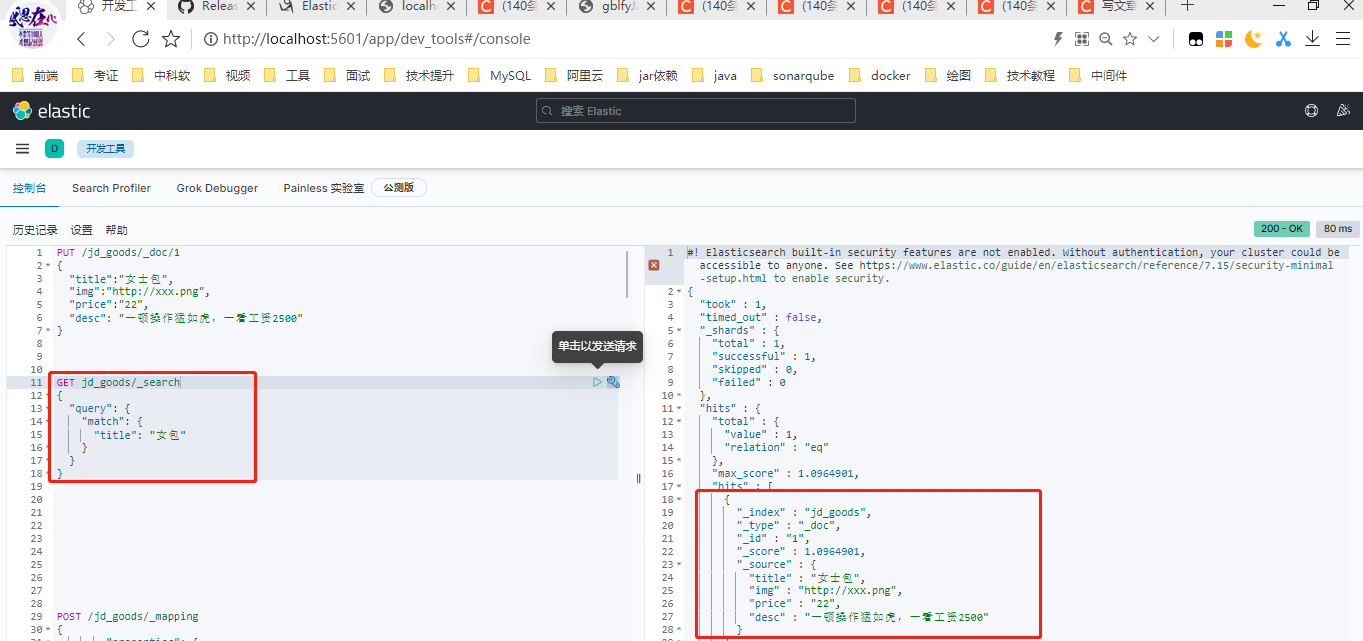
Task: Click the yellow moon night mode extension
Action: (x=1253, y=39)
